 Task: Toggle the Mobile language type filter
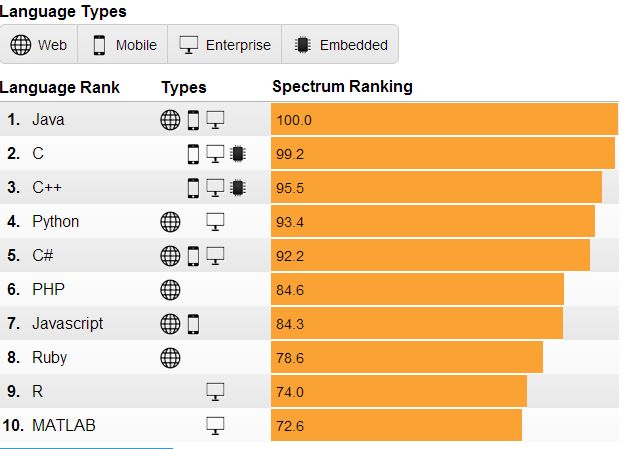point(125,45)
